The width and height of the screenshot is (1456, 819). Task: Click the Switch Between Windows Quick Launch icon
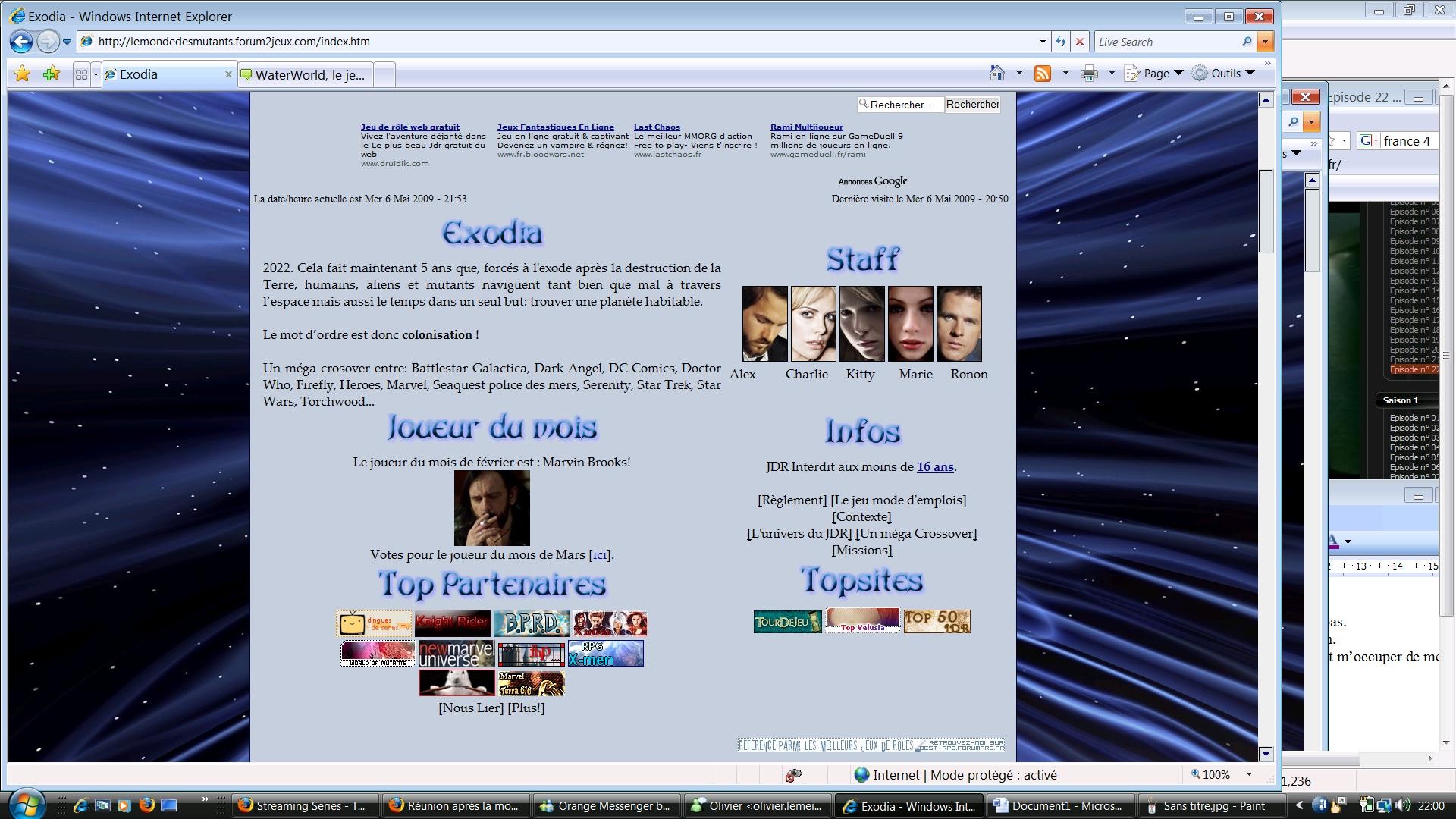(x=102, y=805)
